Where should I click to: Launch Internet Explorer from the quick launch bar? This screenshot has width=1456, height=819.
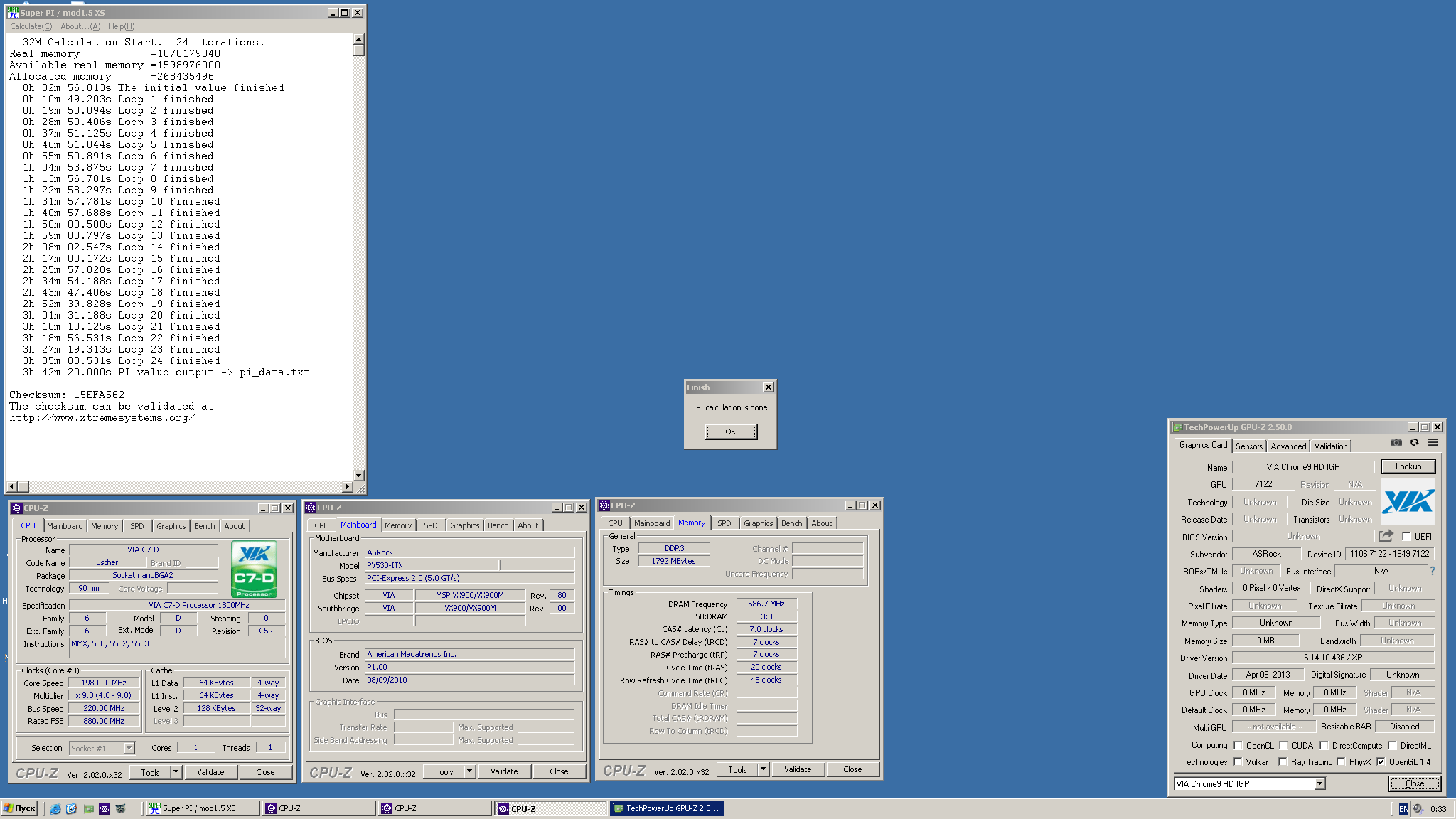click(x=55, y=809)
